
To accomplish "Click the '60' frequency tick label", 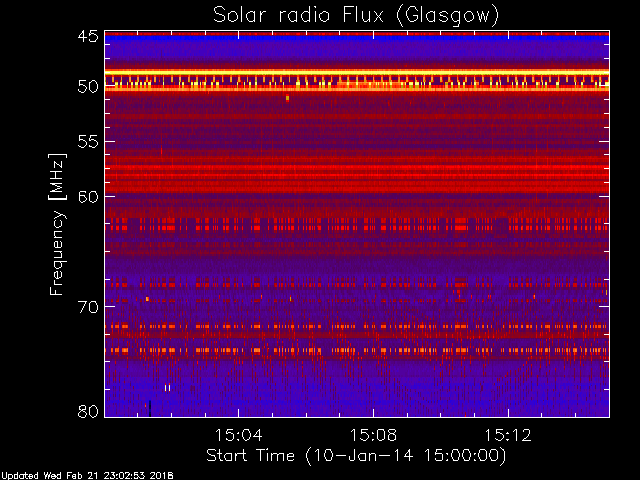I will coord(88,196).
